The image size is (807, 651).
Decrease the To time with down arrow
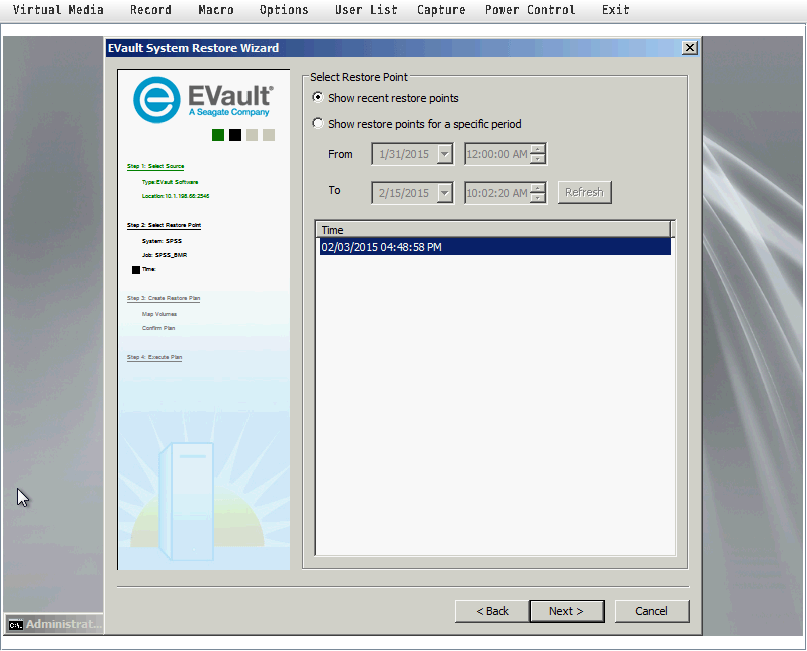(x=538, y=198)
